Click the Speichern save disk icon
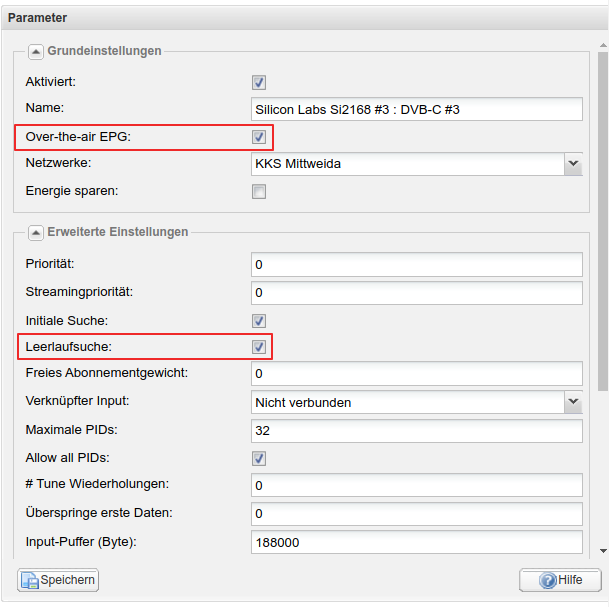Image resolution: width=609 pixels, height=607 pixels. (30, 581)
